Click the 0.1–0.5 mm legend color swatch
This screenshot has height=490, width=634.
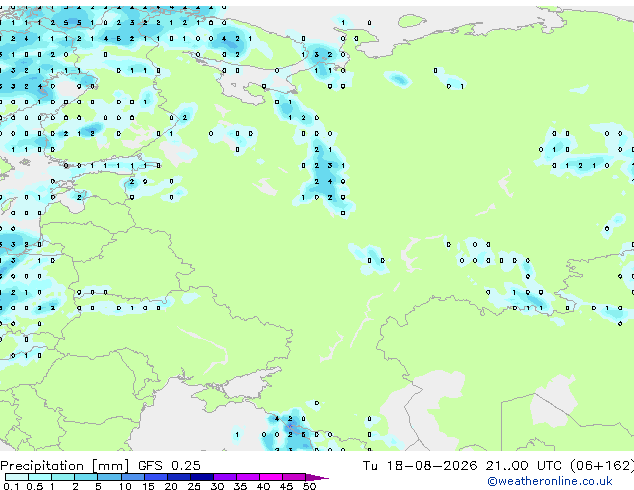[17, 477]
